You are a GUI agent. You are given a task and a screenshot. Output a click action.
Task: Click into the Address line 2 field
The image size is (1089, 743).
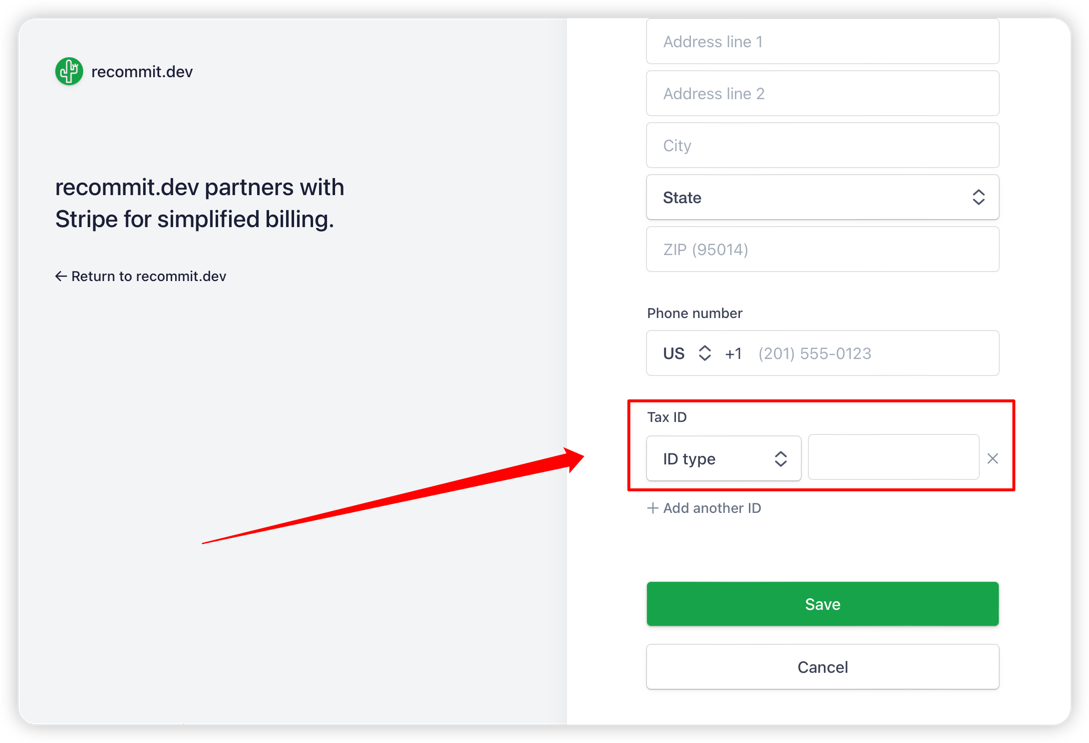(x=822, y=94)
